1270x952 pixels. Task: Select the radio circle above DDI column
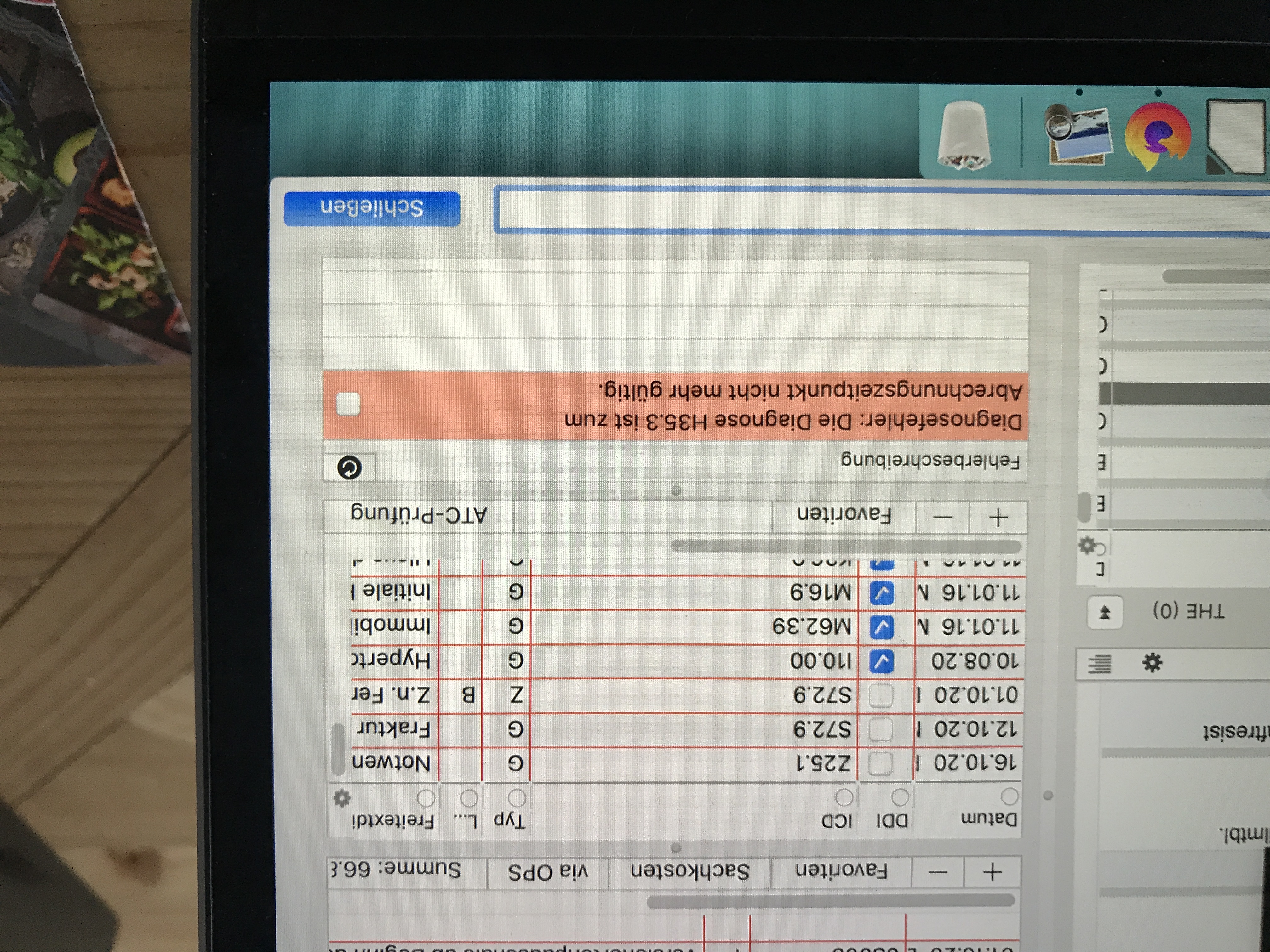tap(900, 796)
